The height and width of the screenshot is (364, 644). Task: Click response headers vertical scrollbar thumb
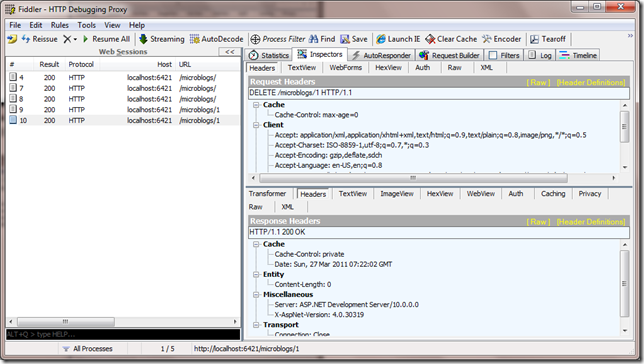tap(625, 283)
